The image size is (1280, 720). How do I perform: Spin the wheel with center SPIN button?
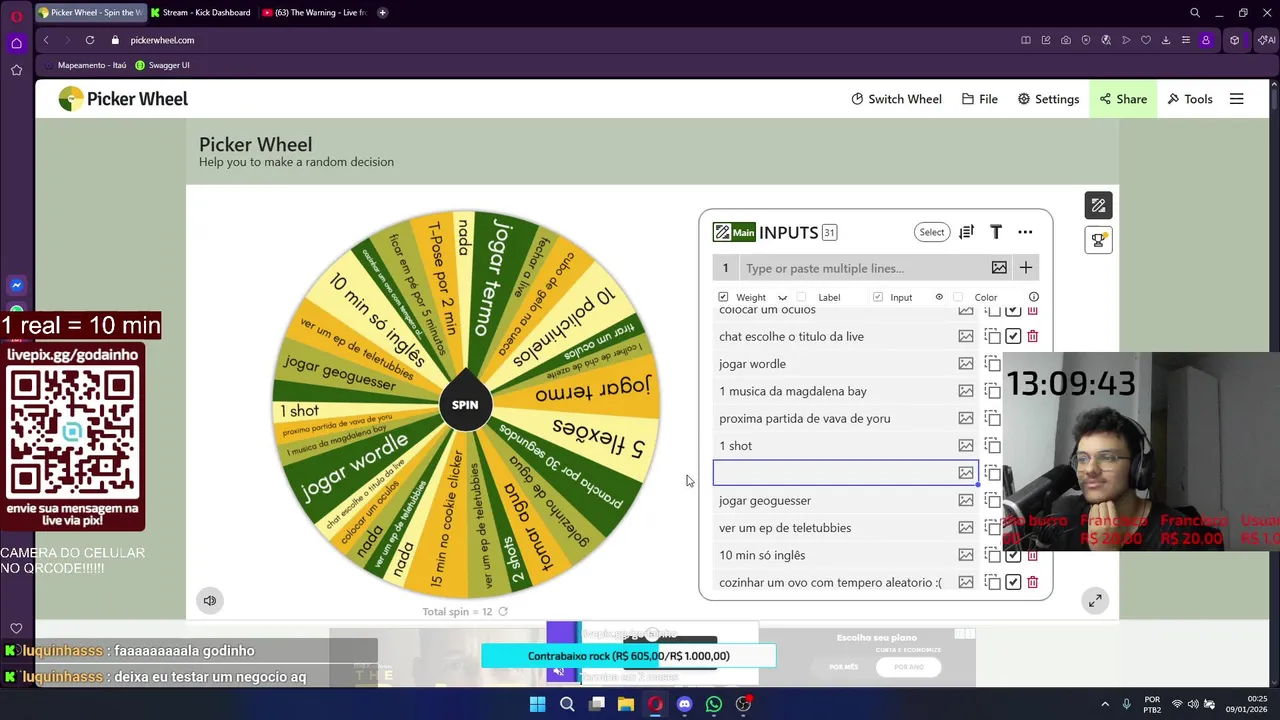[x=465, y=405]
